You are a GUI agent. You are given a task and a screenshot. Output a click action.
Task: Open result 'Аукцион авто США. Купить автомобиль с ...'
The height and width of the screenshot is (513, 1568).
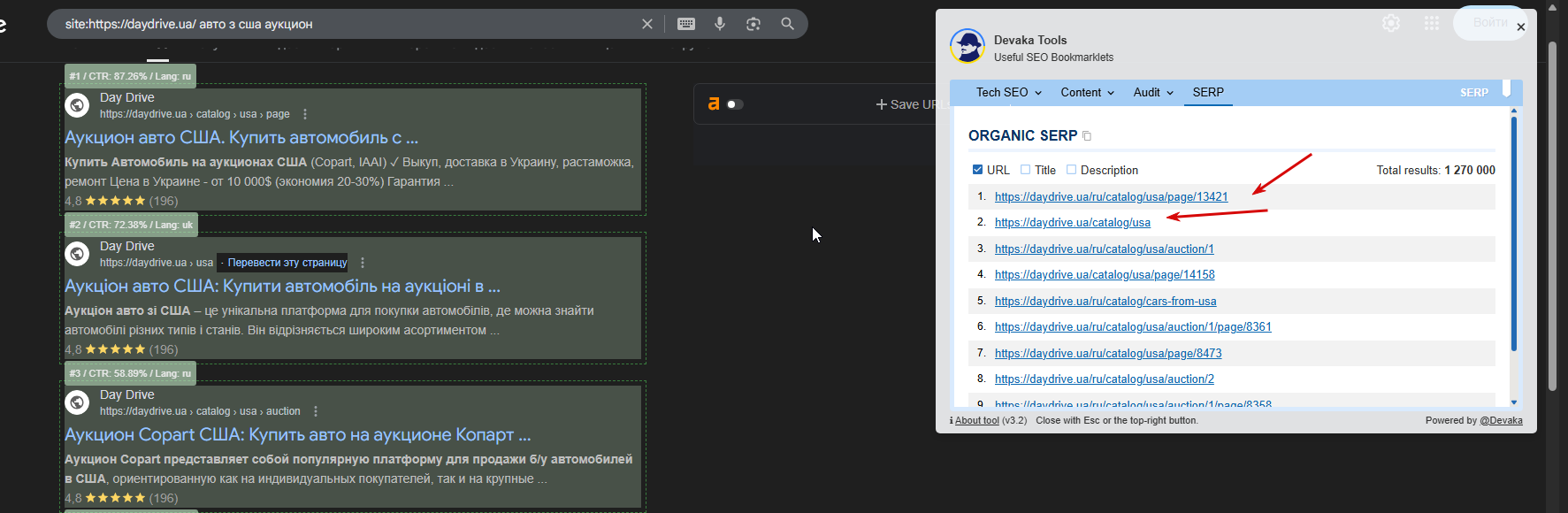[241, 138]
